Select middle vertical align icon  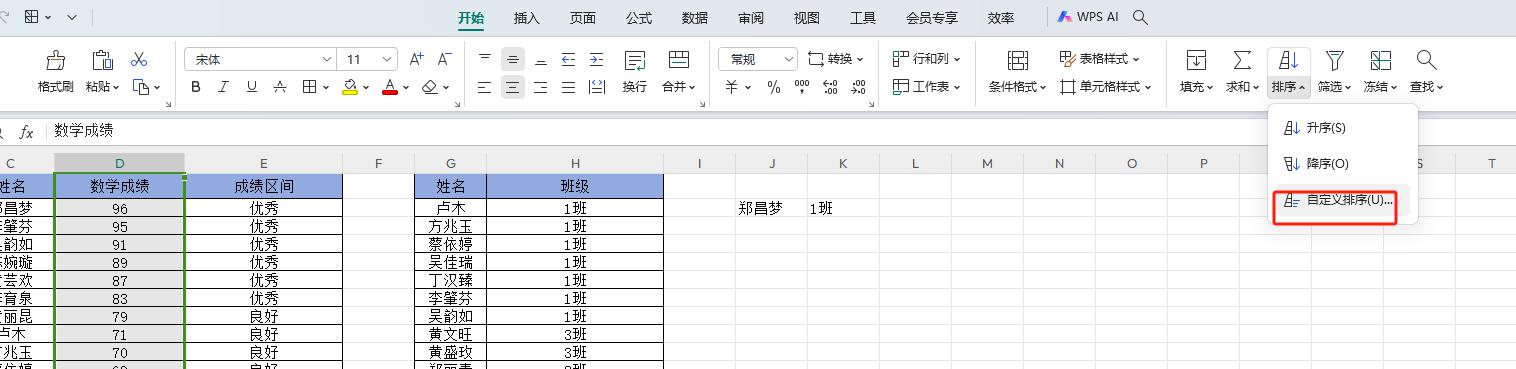513,60
